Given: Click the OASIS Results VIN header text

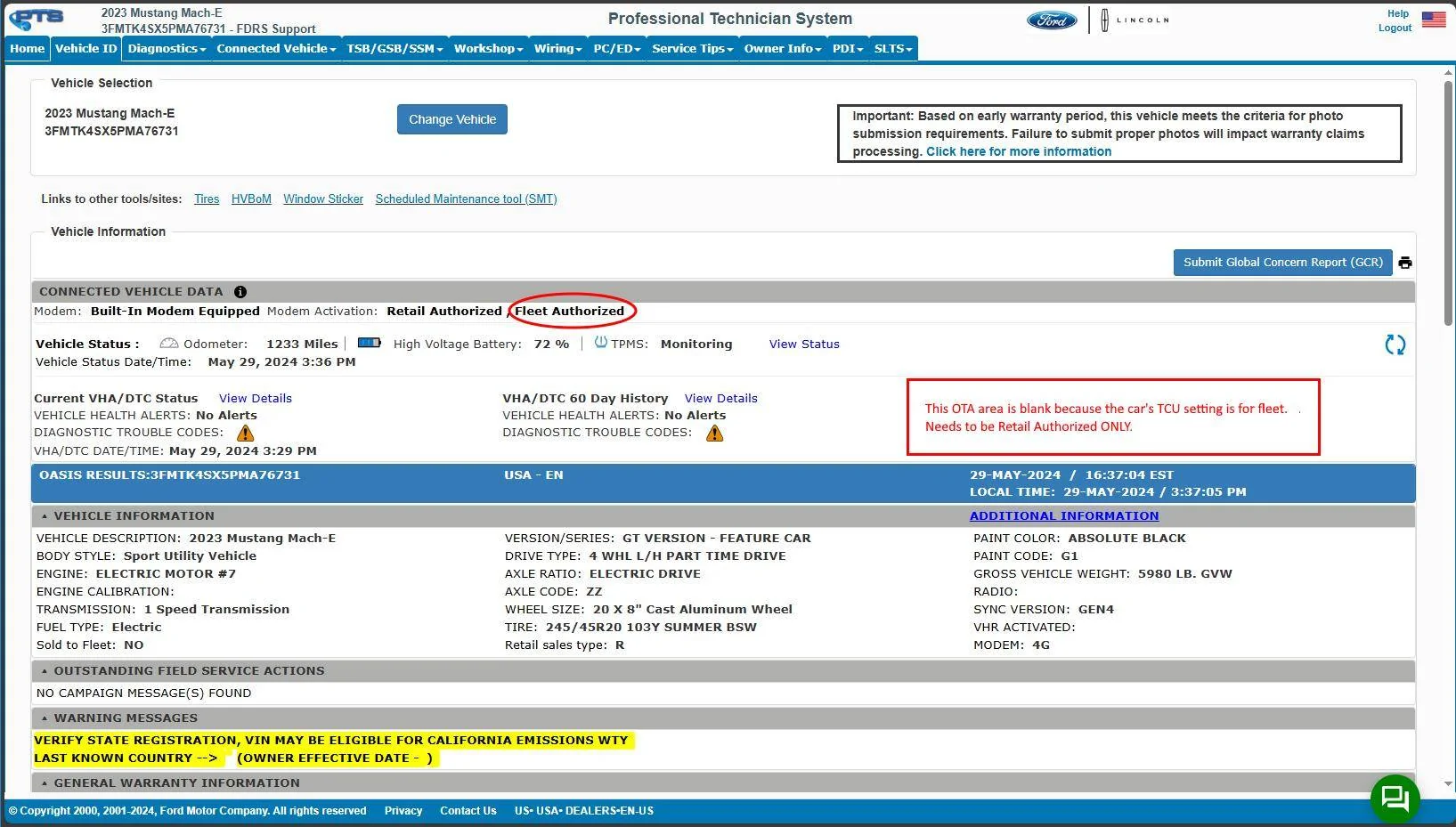Looking at the screenshot, I should [x=169, y=475].
